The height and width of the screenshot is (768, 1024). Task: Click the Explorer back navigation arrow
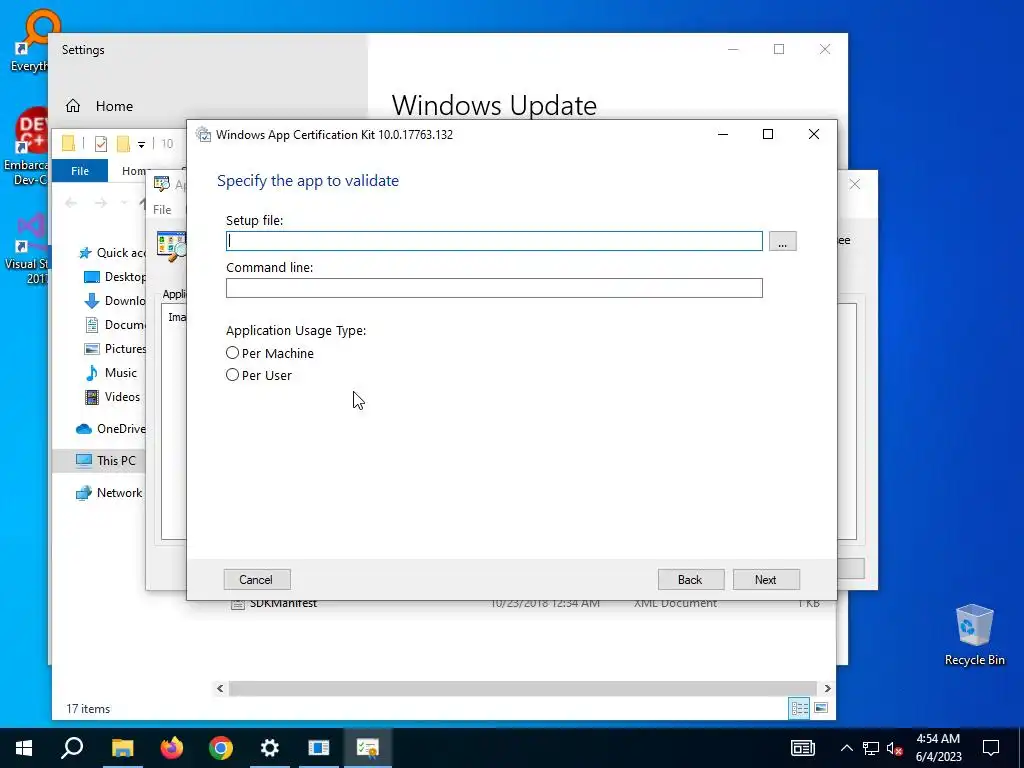pos(71,203)
